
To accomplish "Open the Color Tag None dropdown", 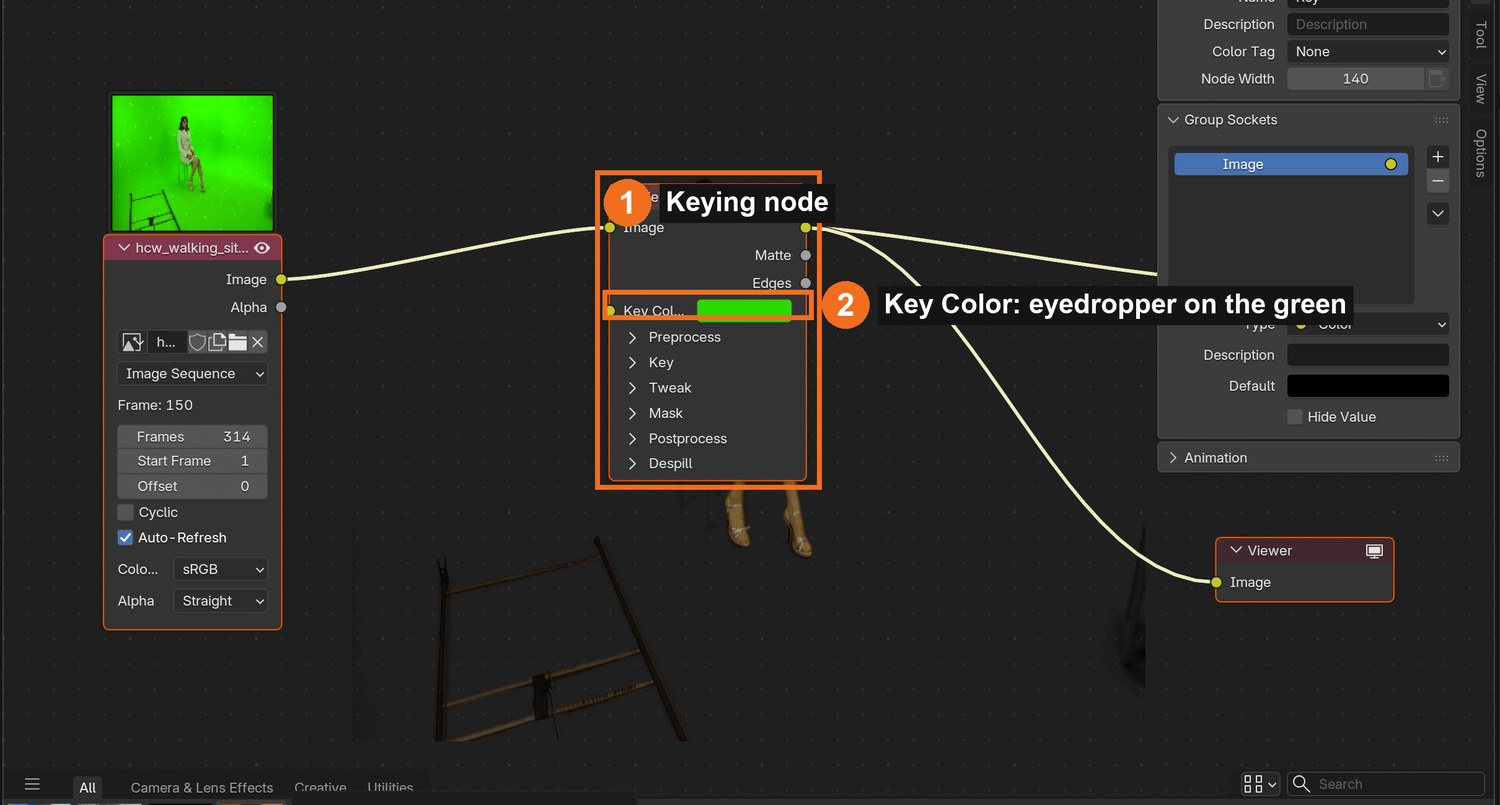I will point(1368,52).
